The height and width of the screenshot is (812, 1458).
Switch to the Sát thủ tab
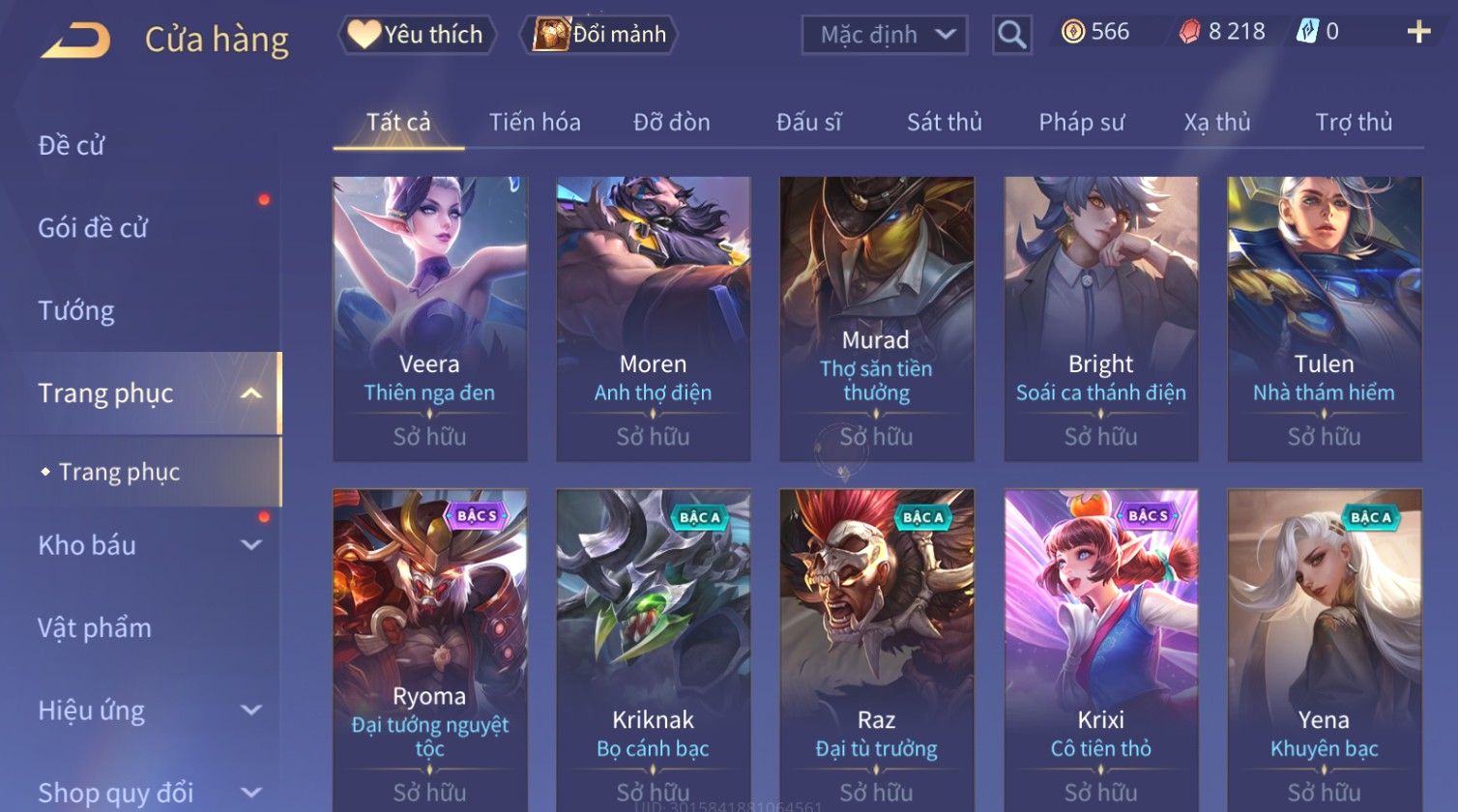[x=944, y=123]
